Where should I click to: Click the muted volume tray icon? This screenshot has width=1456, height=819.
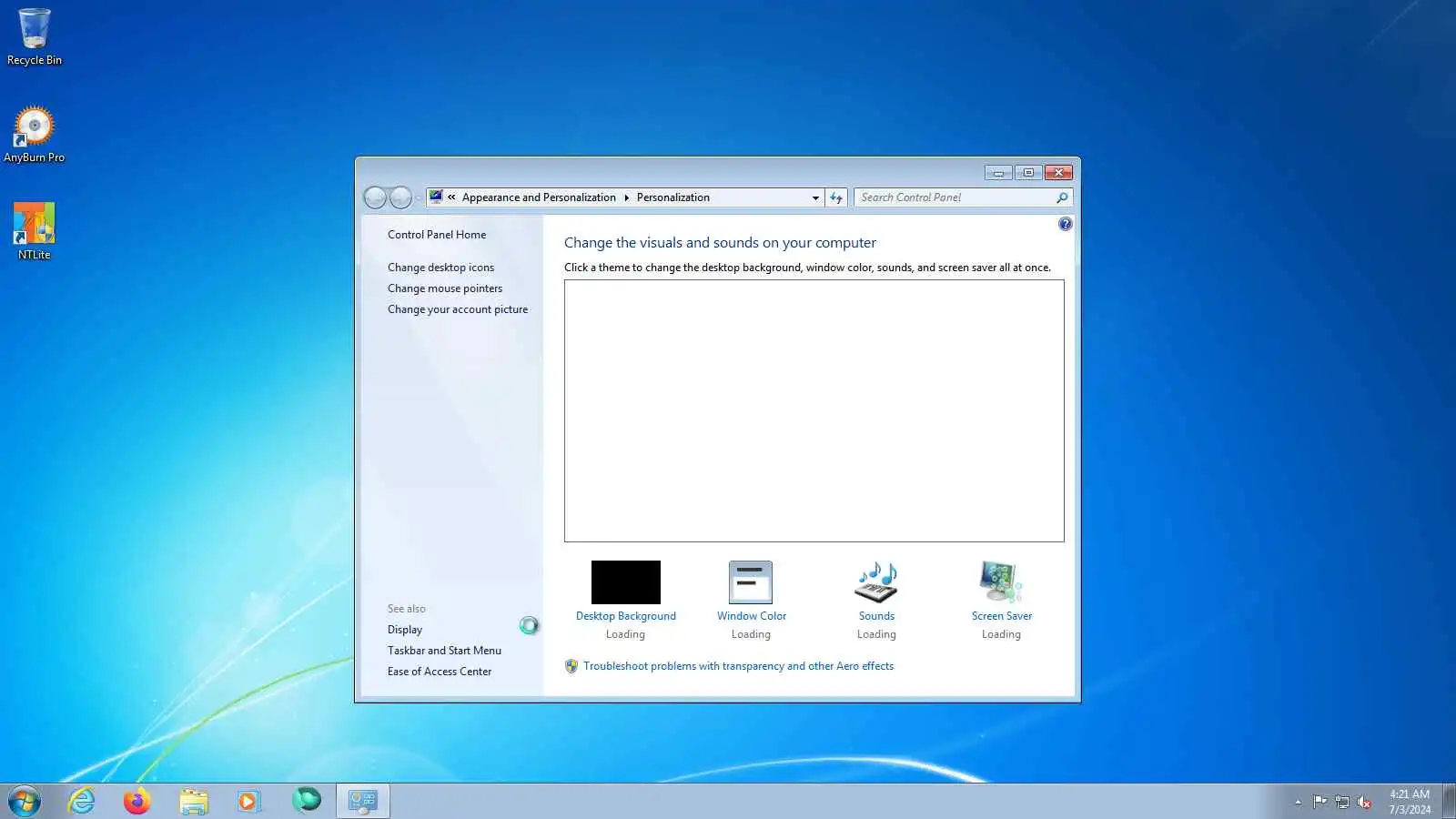pyautogui.click(x=1364, y=802)
